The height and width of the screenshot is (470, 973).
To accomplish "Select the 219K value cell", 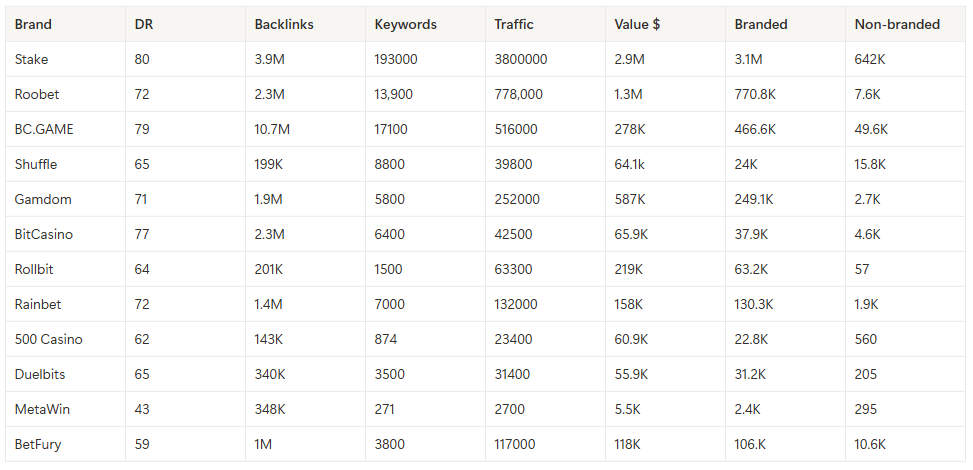I will coord(665,269).
